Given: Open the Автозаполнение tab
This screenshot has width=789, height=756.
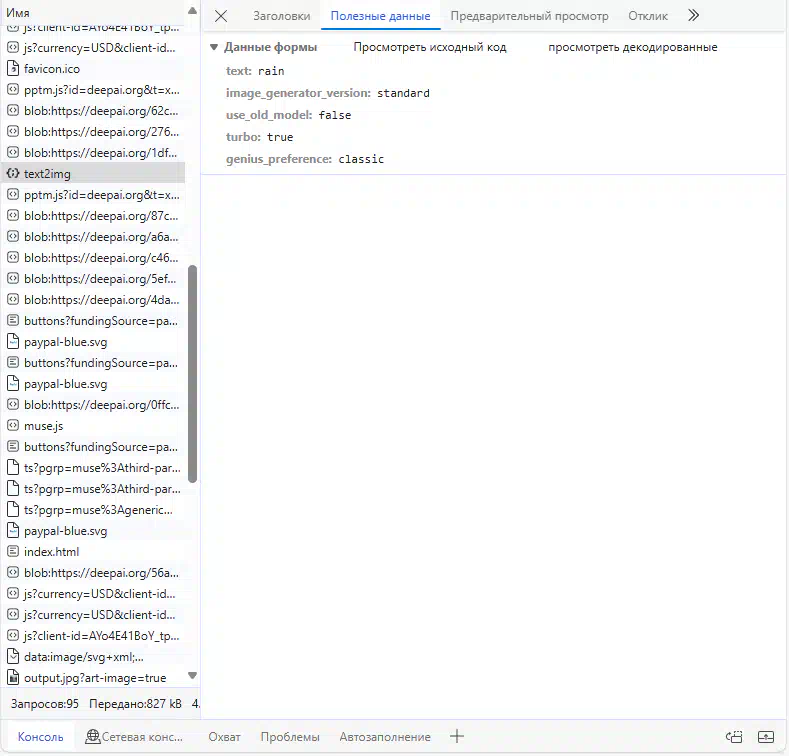Looking at the screenshot, I should coord(385,737).
